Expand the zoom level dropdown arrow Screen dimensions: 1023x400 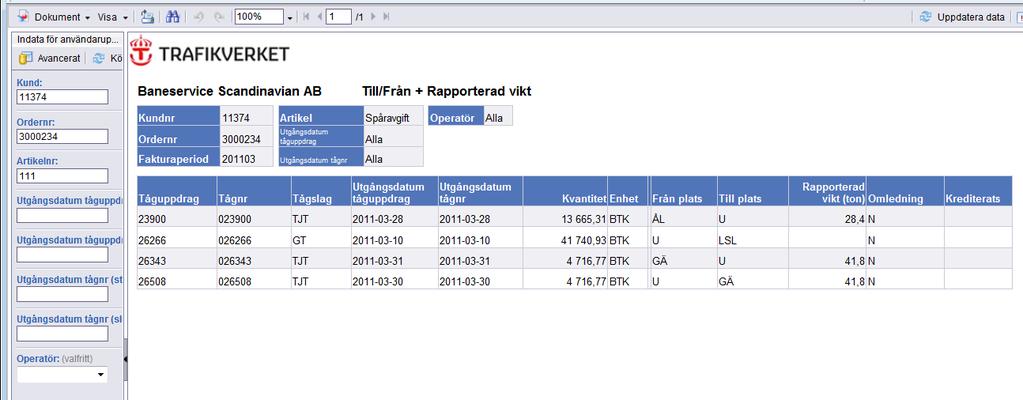[x=290, y=18]
